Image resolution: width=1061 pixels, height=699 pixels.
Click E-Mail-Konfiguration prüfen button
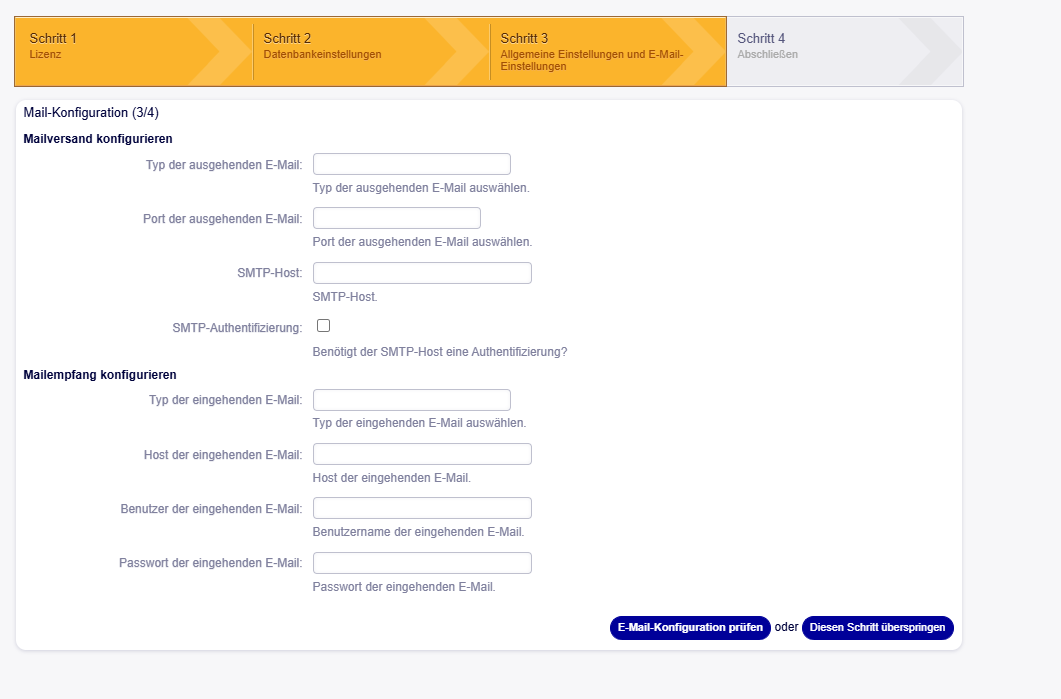[690, 627]
